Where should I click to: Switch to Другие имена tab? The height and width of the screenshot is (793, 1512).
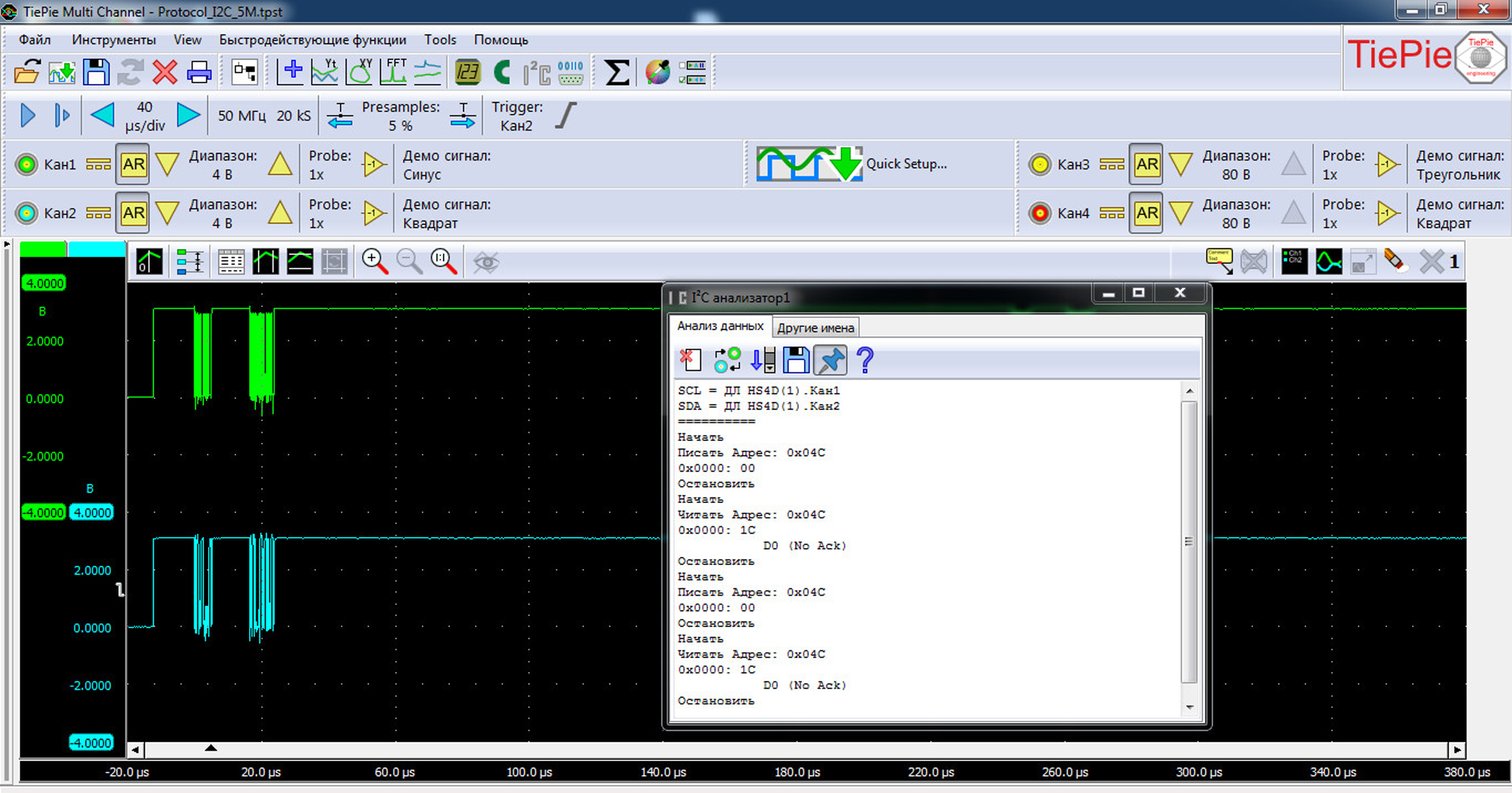(815, 328)
